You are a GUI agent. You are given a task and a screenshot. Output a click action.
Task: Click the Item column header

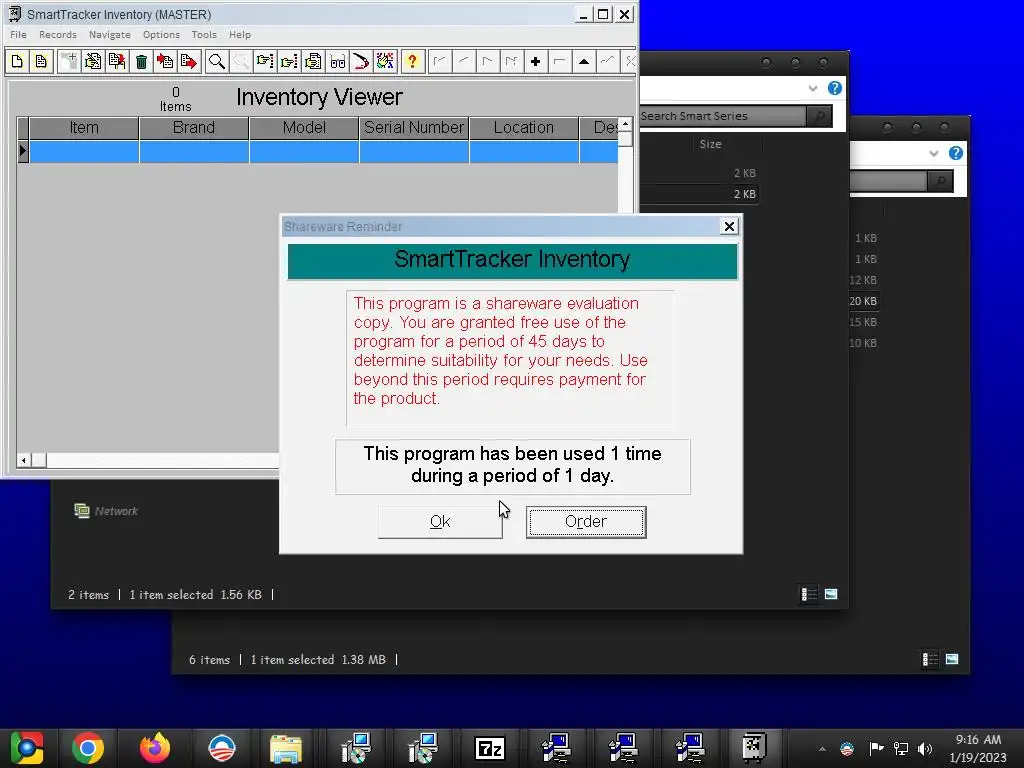[x=84, y=127]
